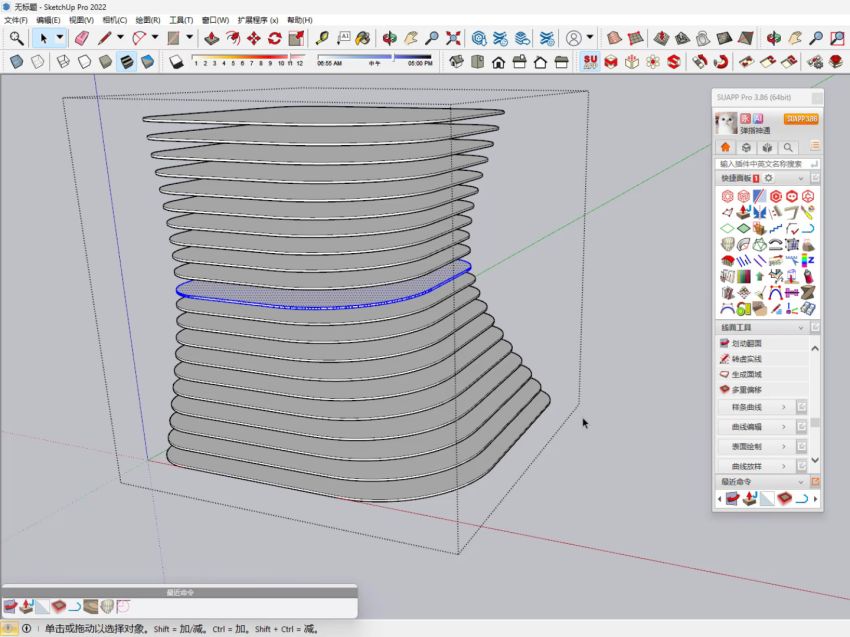
Task: Click the SUAPP tool list scrollbar thumb
Action: click(x=815, y=422)
